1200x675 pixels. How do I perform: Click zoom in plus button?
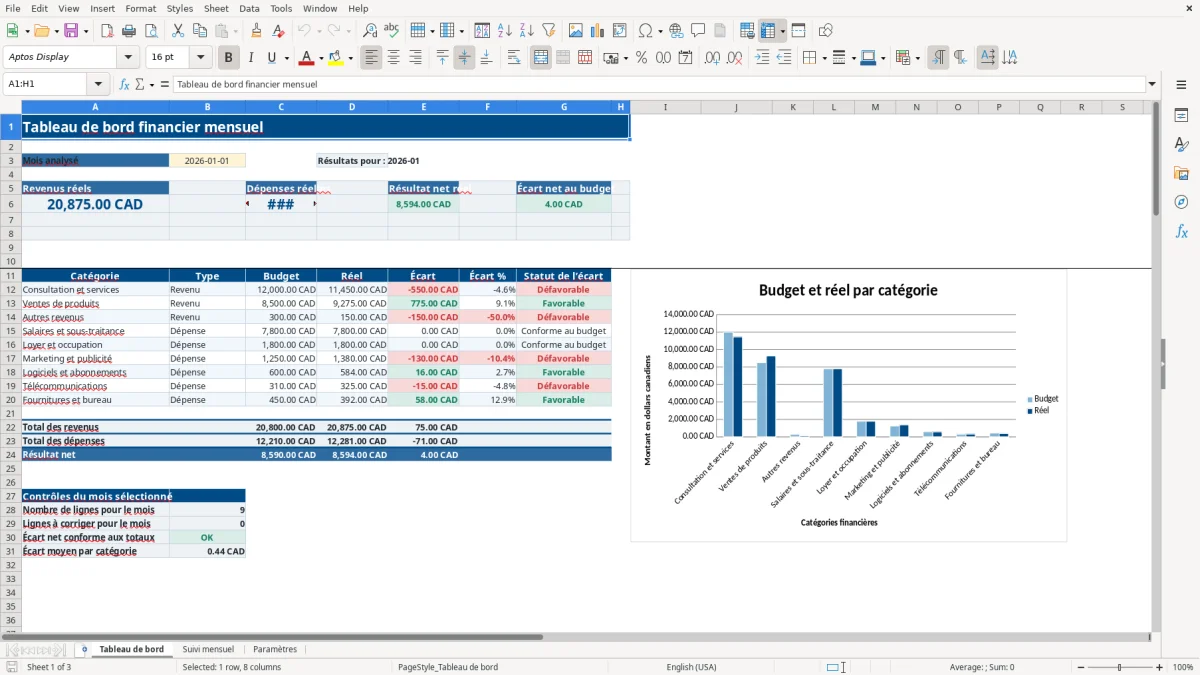click(x=1162, y=667)
